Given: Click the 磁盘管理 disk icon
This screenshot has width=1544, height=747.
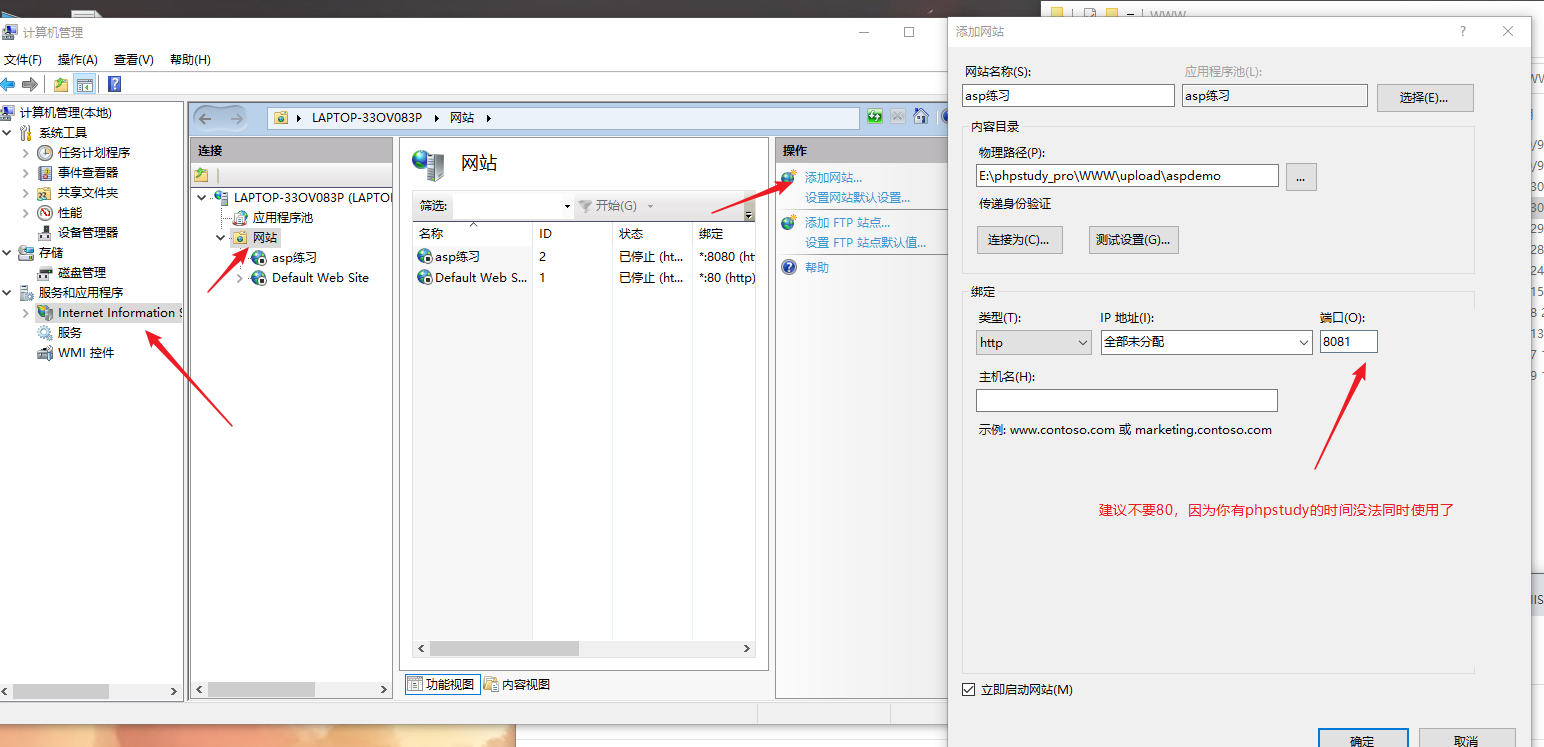Looking at the screenshot, I should click(x=45, y=272).
